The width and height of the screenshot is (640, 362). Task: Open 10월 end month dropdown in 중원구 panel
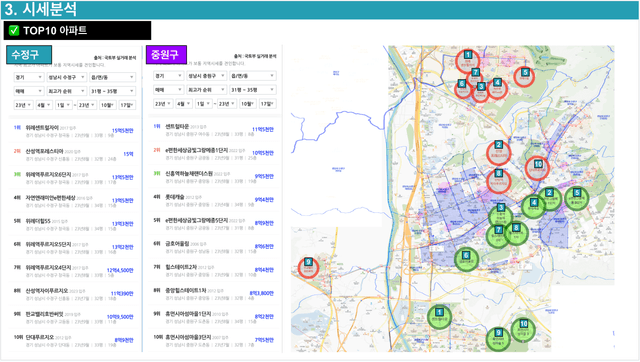point(248,104)
